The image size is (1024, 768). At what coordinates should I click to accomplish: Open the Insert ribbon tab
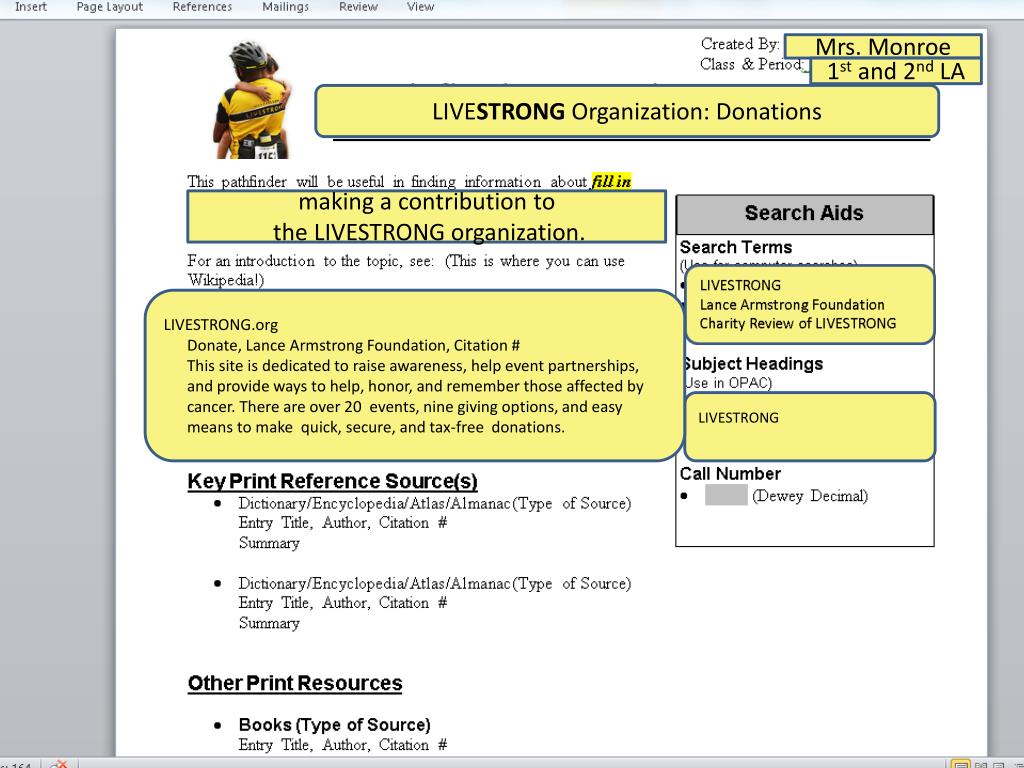pos(31,7)
